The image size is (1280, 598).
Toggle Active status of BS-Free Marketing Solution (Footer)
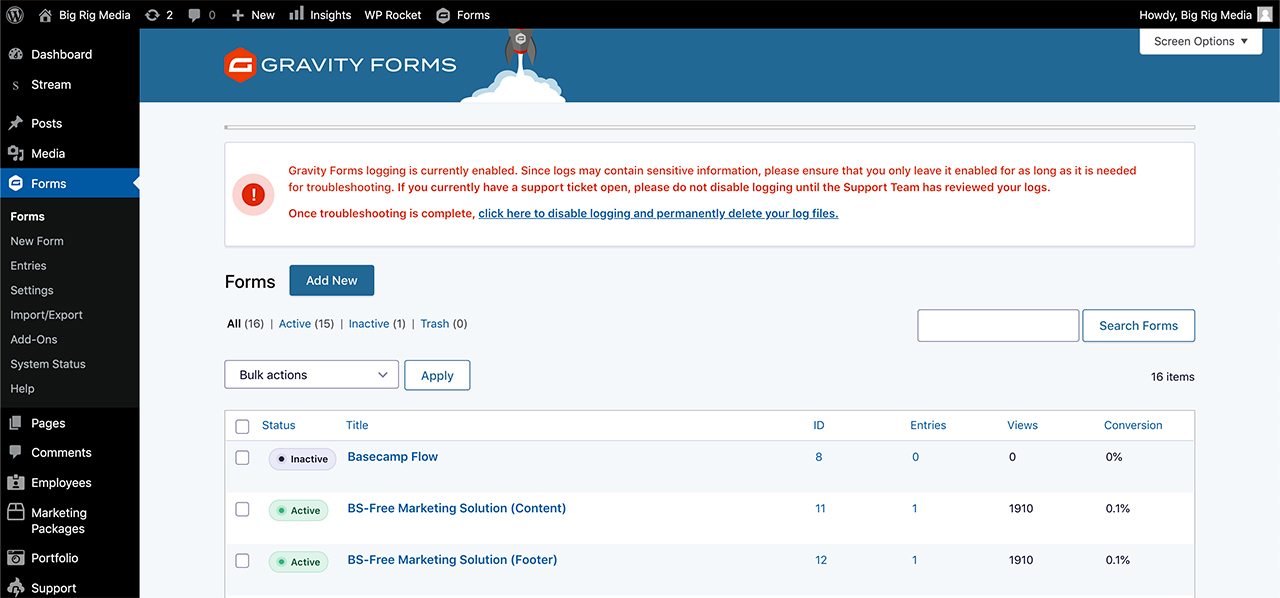click(x=298, y=562)
